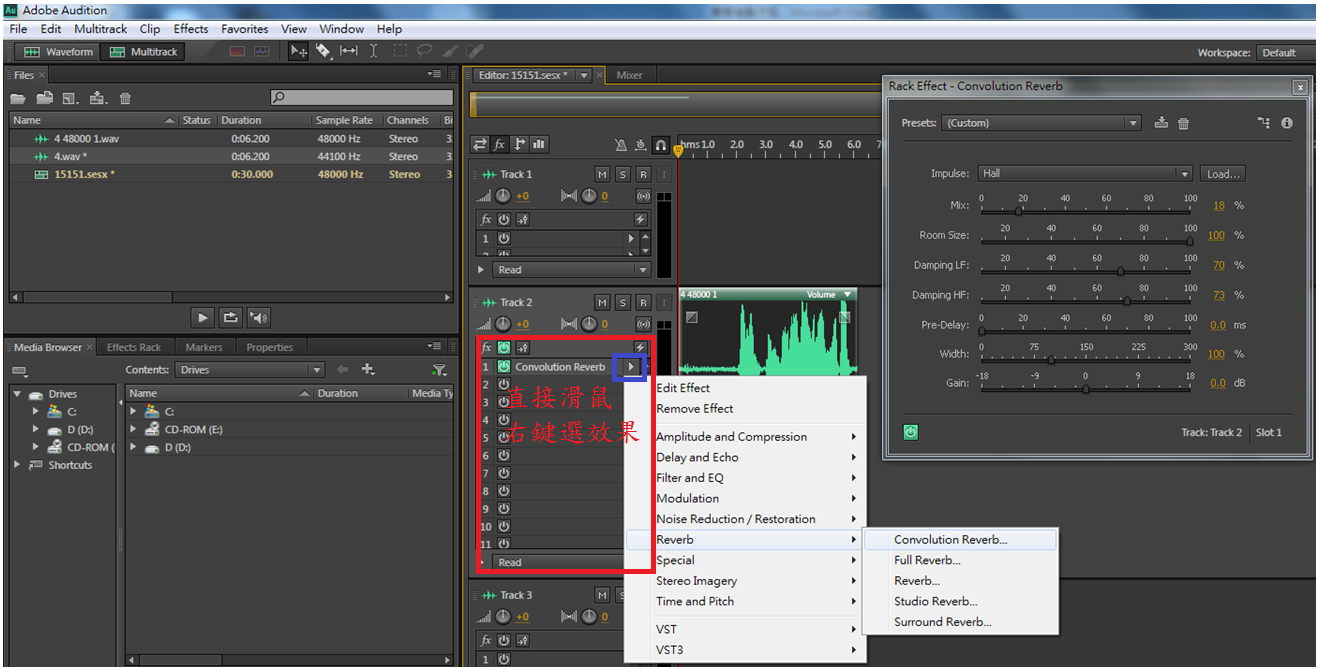Open the Presets dropdown in Rack Effect
The height and width of the screenshot is (669, 1319).
pos(1042,123)
